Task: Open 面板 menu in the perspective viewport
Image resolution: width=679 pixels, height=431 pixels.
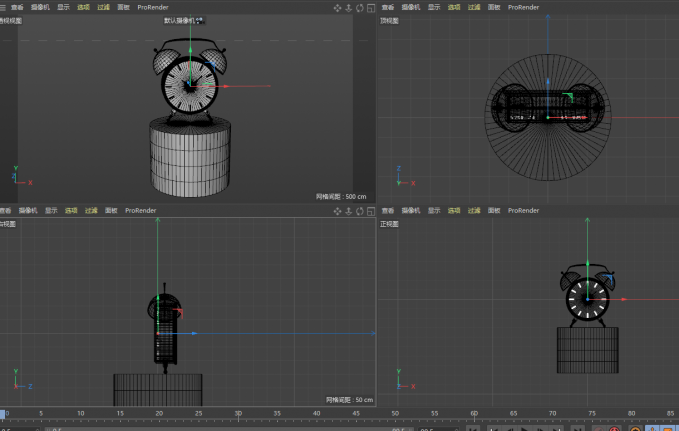Action: tap(123, 7)
